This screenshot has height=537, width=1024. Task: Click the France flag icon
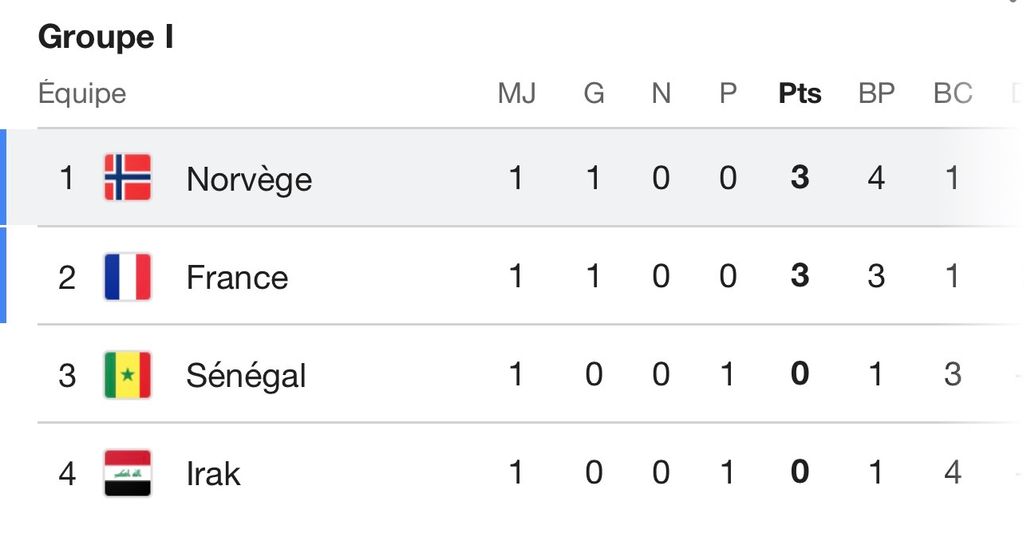127,276
